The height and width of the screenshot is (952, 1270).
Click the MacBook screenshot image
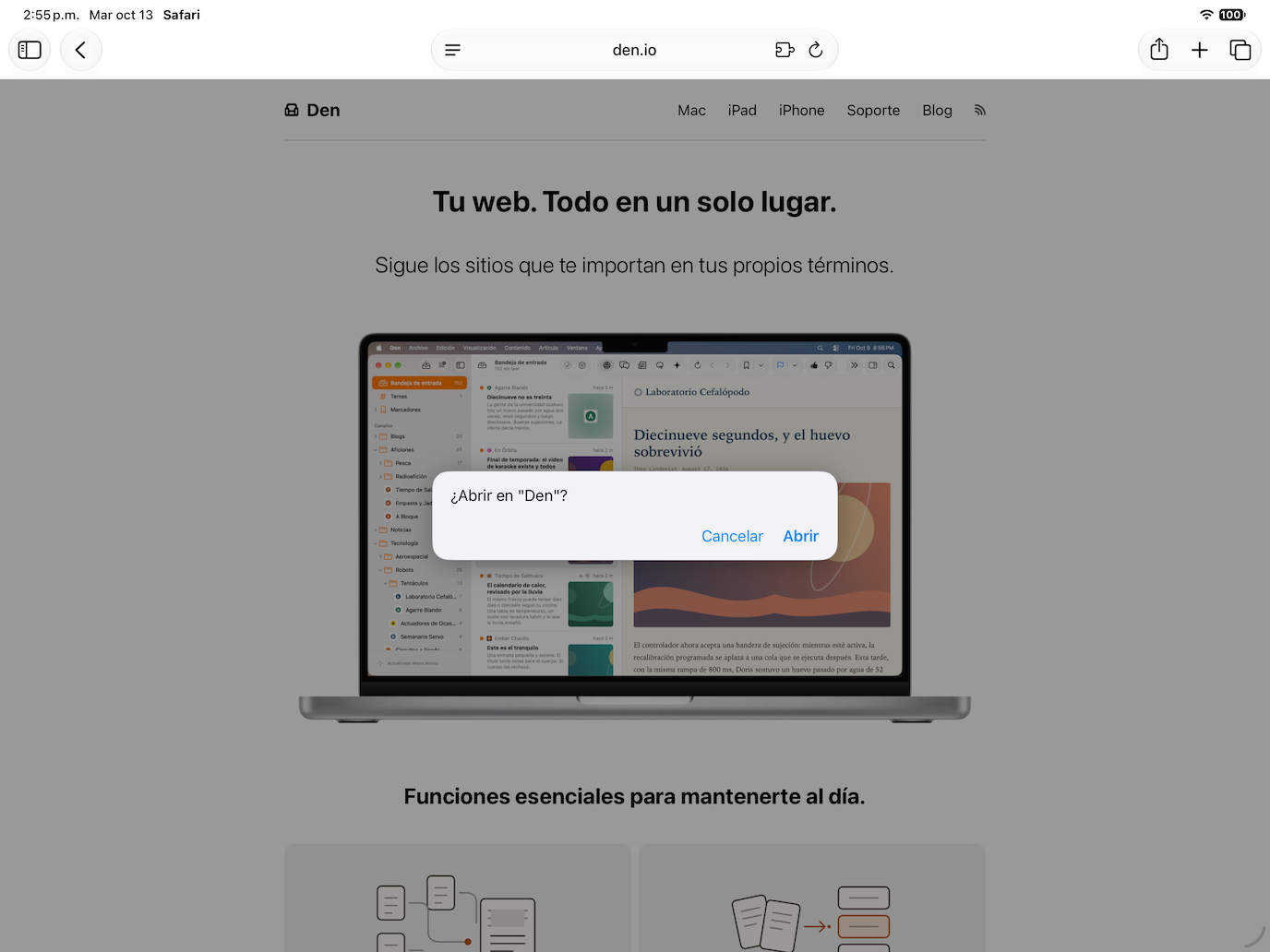635,527
